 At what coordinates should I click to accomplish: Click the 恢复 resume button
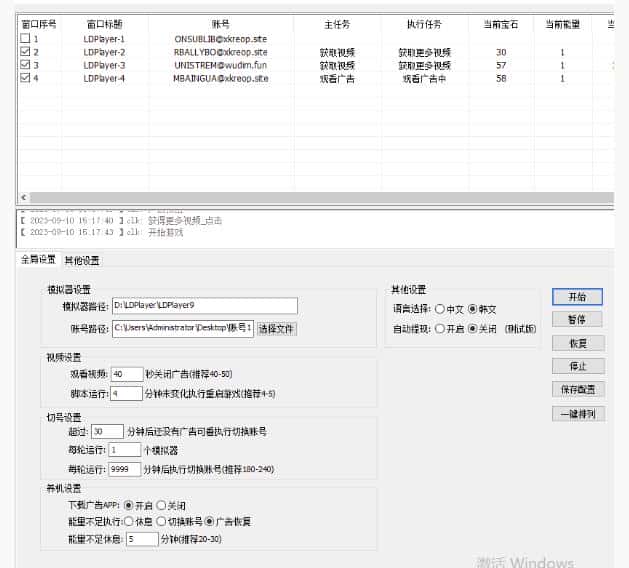click(x=577, y=343)
